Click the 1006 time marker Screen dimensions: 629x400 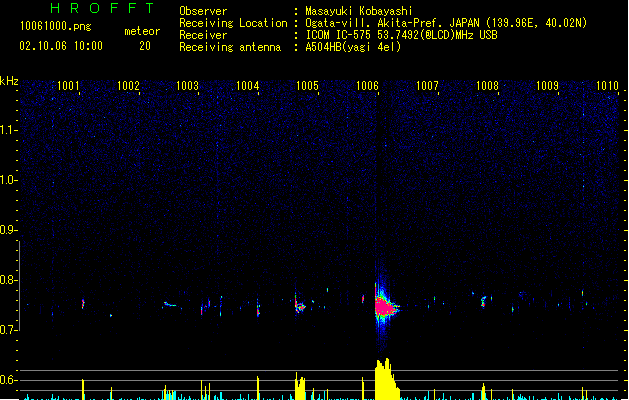[x=367, y=86]
